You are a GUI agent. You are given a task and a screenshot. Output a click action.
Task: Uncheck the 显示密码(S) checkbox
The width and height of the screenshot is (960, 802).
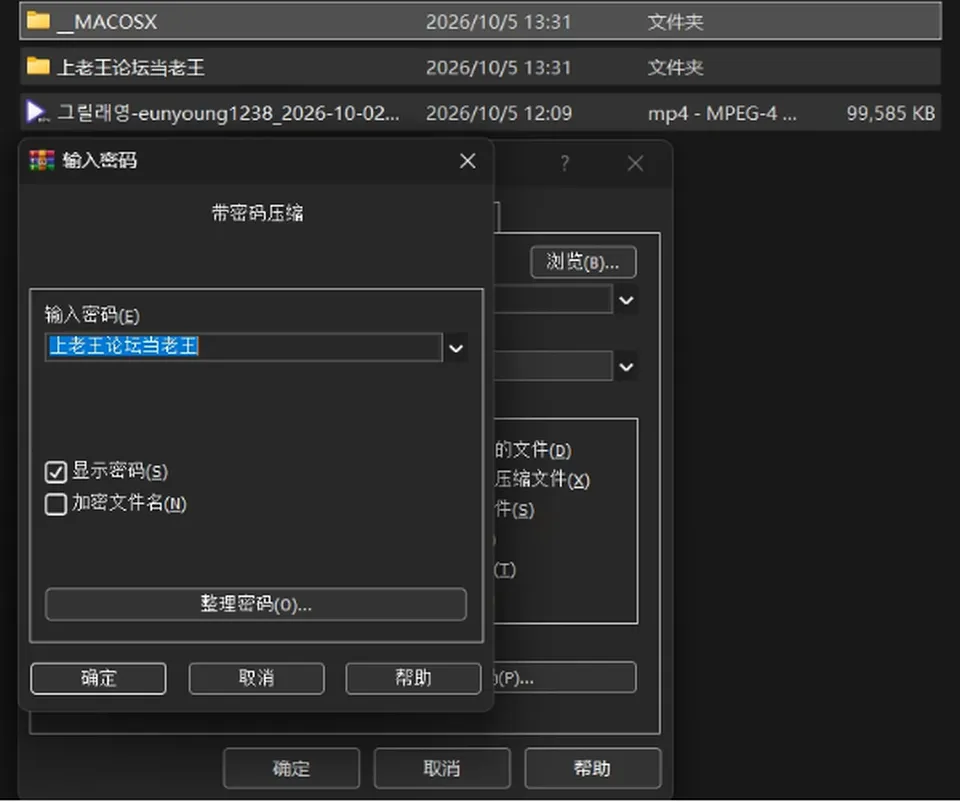56,472
